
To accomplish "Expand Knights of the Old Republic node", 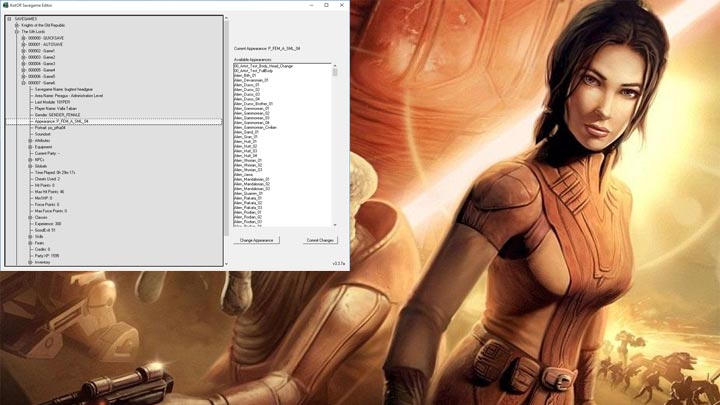I will (15, 25).
